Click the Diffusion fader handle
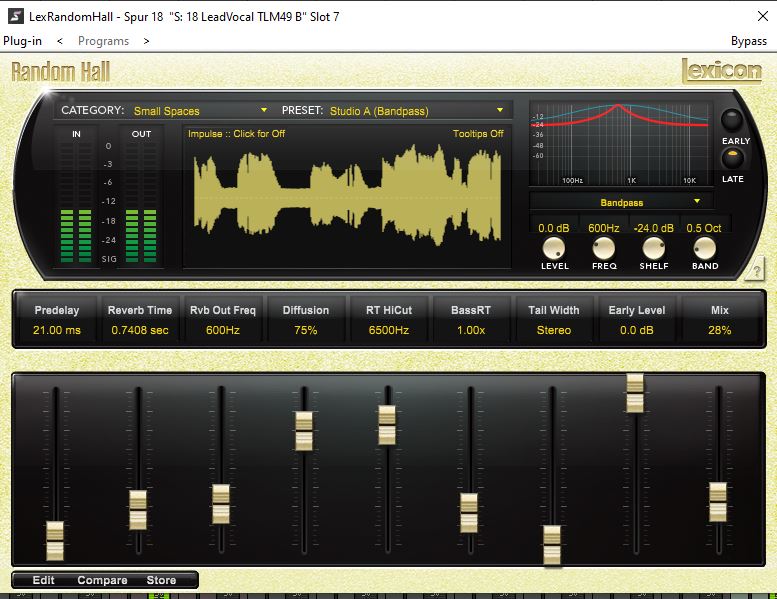Image resolution: width=777 pixels, height=599 pixels. (x=304, y=431)
